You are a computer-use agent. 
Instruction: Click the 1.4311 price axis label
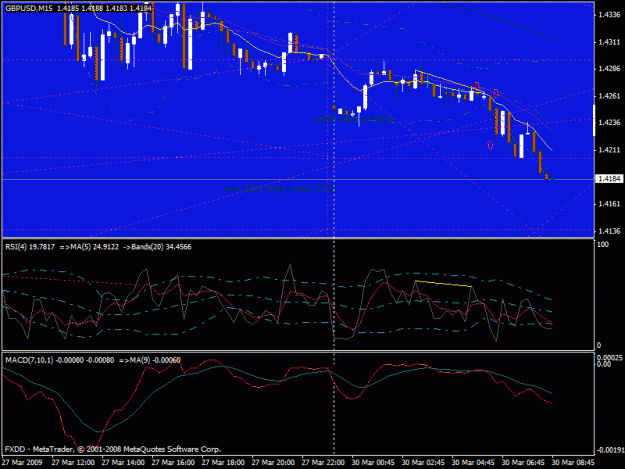609,42
